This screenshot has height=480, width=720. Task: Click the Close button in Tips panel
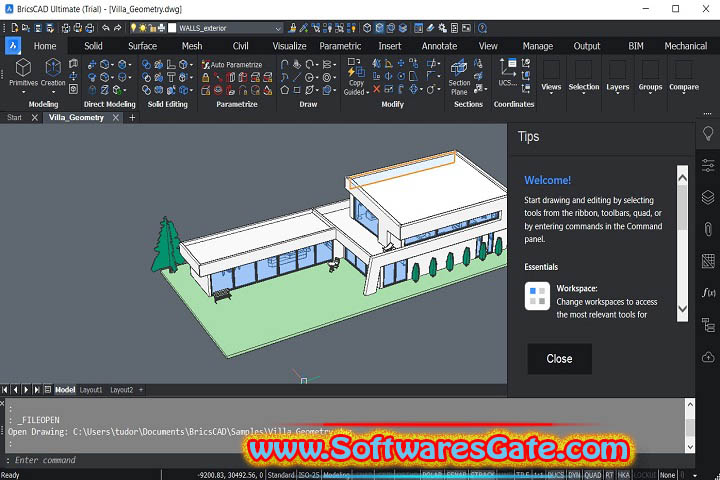pyautogui.click(x=559, y=359)
